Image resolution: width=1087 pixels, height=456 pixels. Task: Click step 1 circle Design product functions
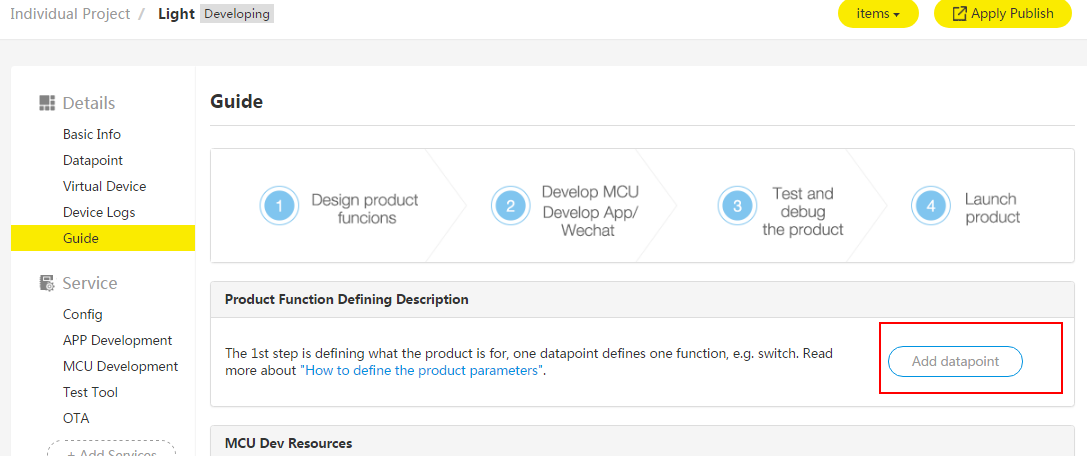click(x=280, y=206)
